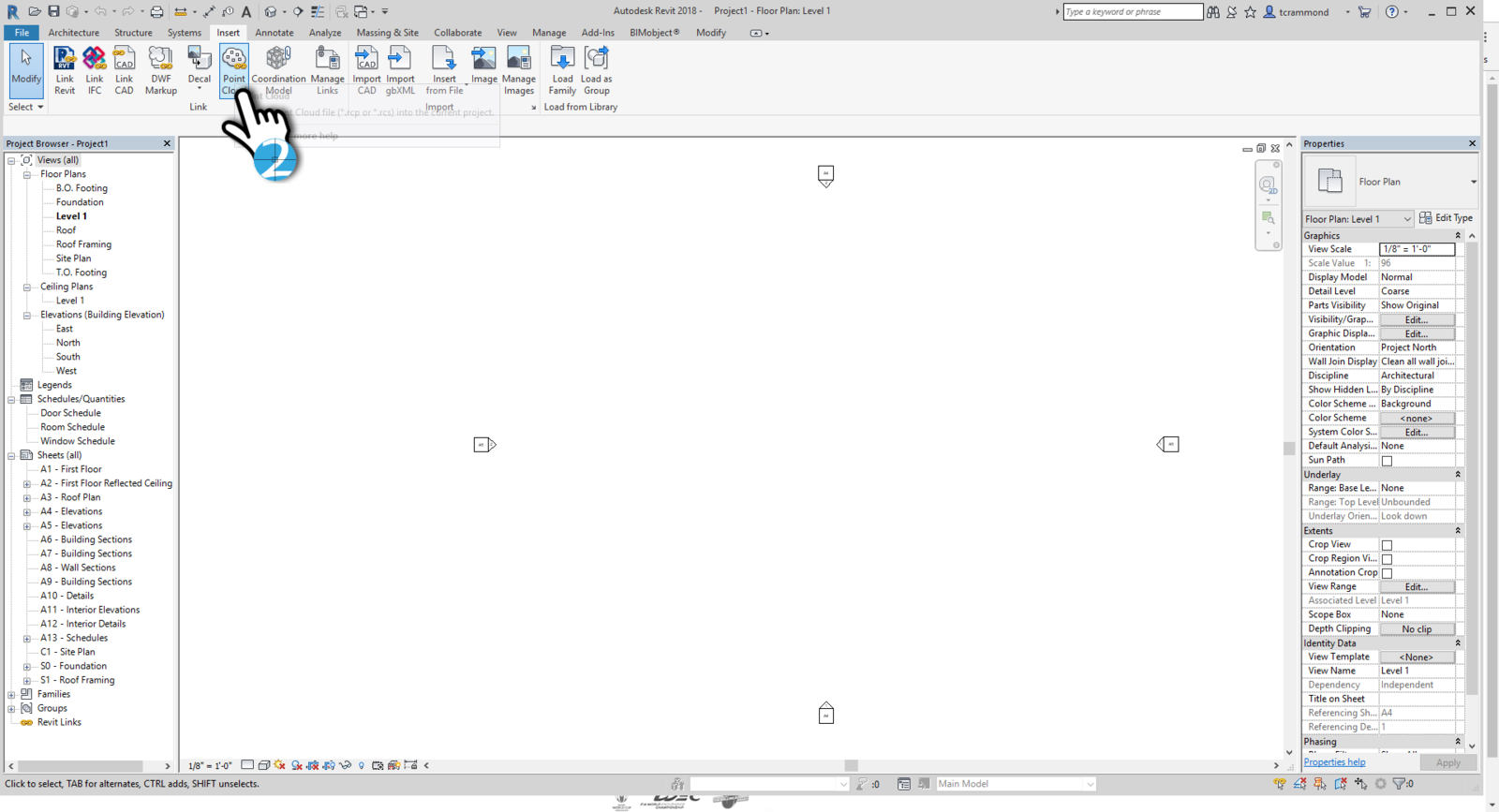Click the Import CAD tool
The width and height of the screenshot is (1499, 812).
tap(366, 69)
